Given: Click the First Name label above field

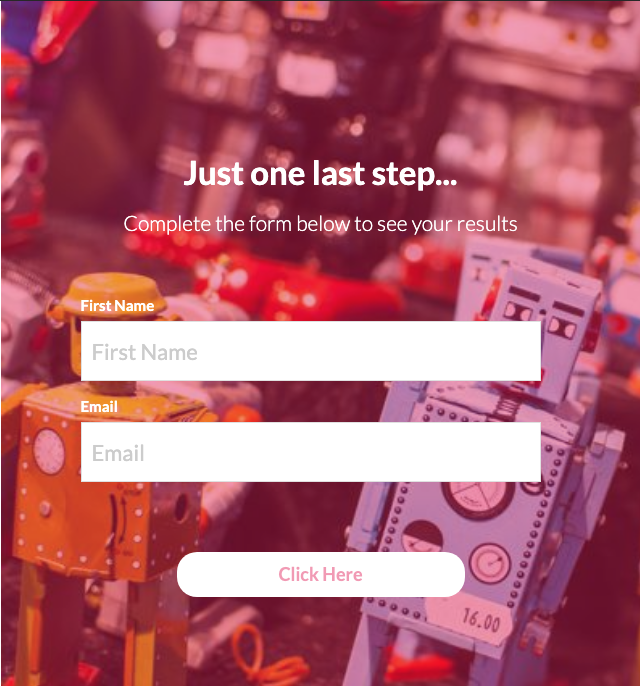Looking at the screenshot, I should tap(117, 305).
